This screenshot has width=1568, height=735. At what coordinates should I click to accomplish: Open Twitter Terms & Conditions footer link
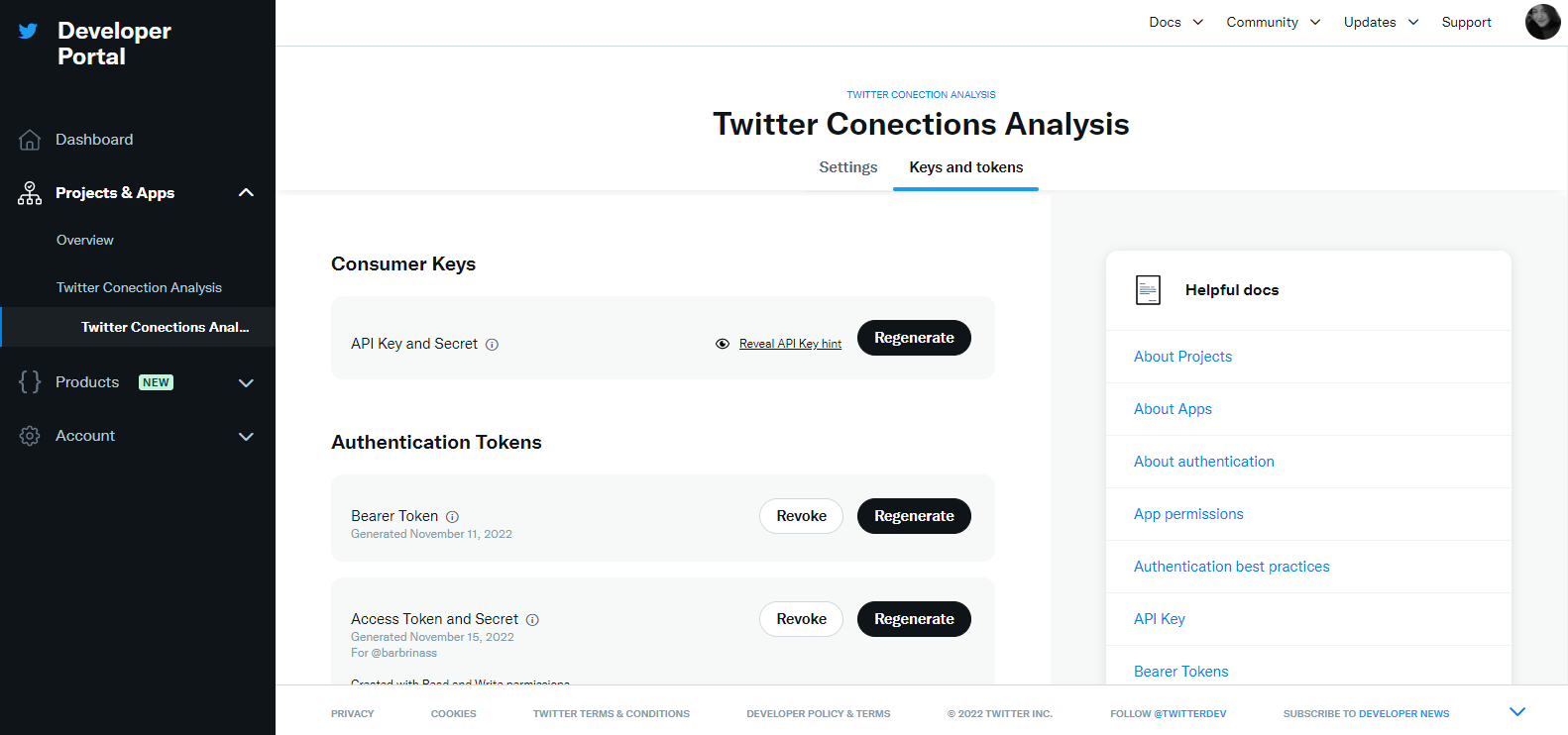pyautogui.click(x=612, y=713)
